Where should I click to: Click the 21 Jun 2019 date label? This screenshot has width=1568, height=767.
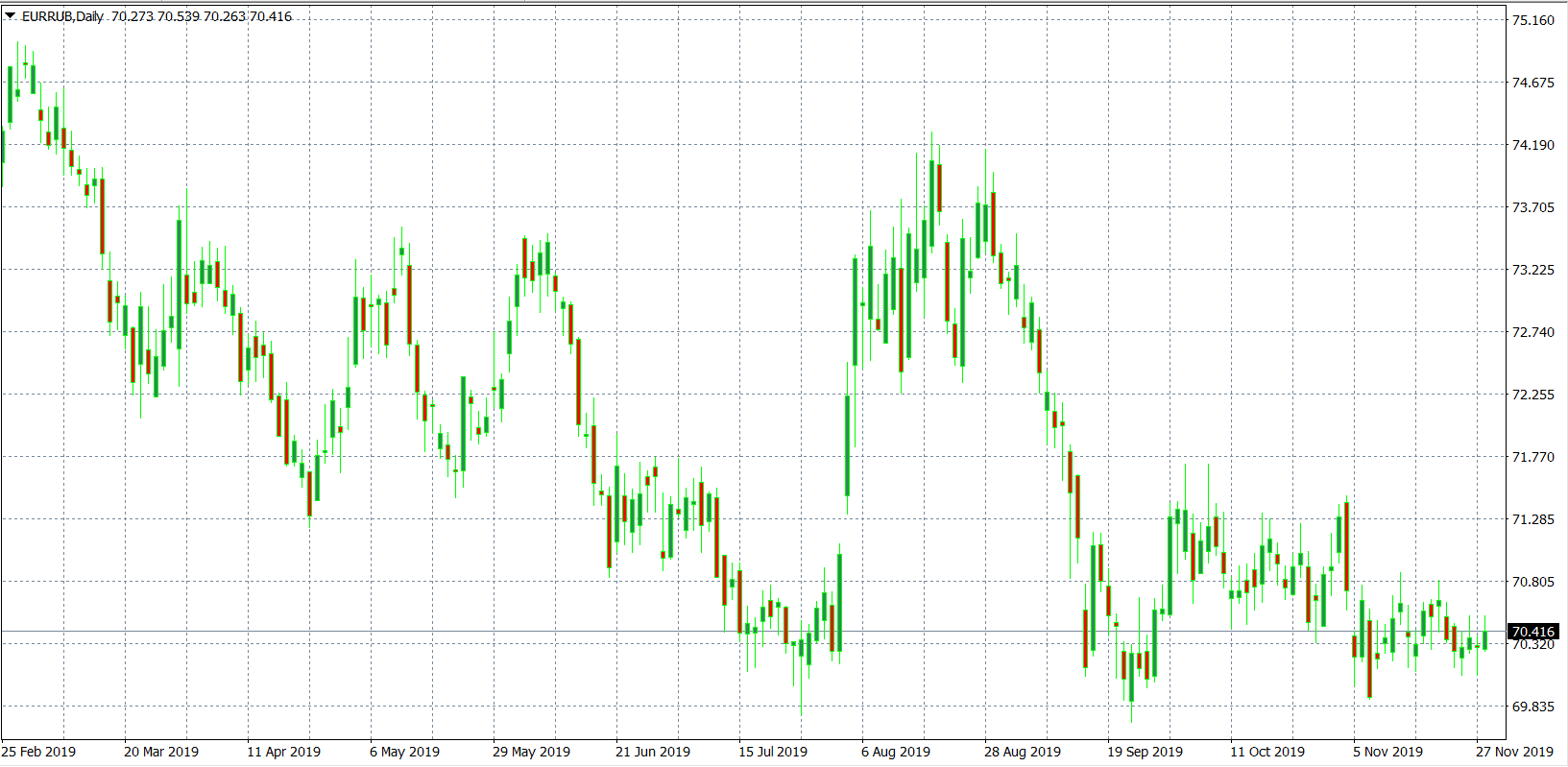point(653,752)
